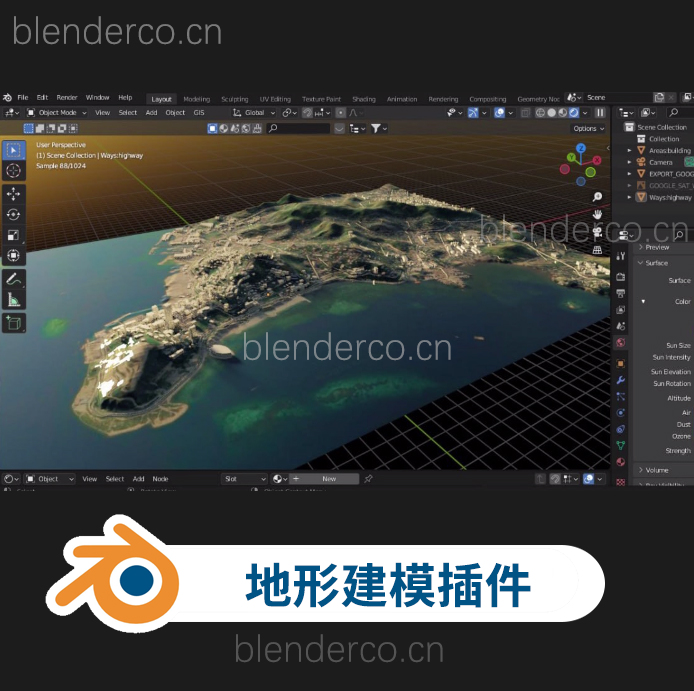Screen dimensions: 694x691
Task: Open the File menu
Action: point(23,97)
